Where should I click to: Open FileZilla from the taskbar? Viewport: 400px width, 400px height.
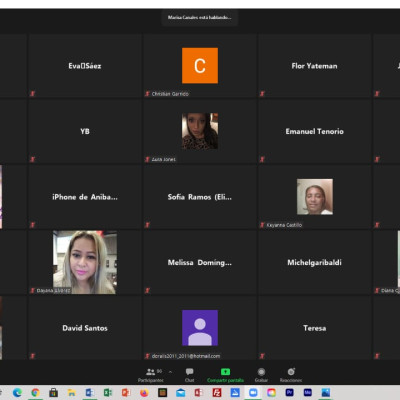click(217, 393)
